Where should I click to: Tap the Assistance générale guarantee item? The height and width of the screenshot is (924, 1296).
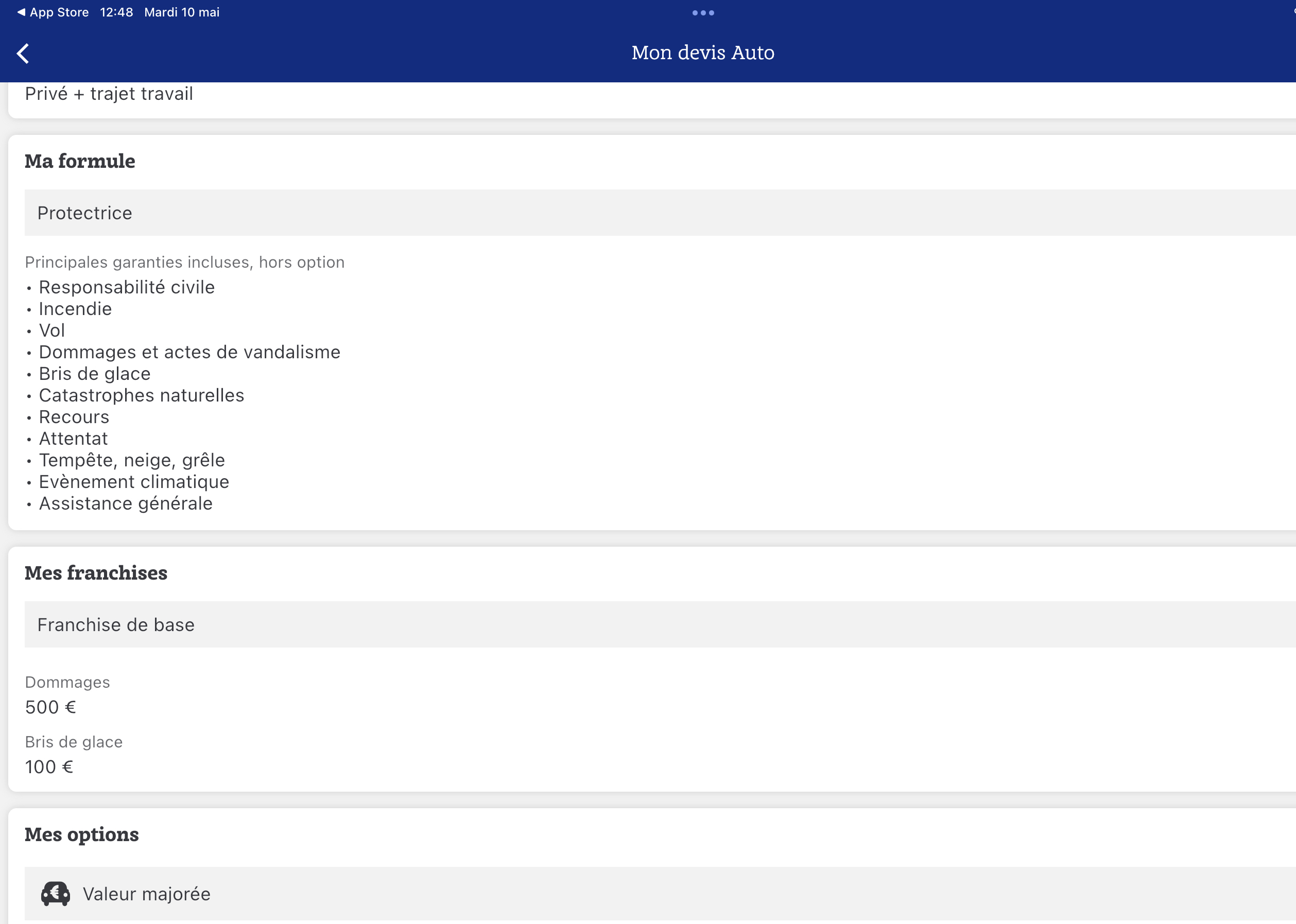point(125,503)
